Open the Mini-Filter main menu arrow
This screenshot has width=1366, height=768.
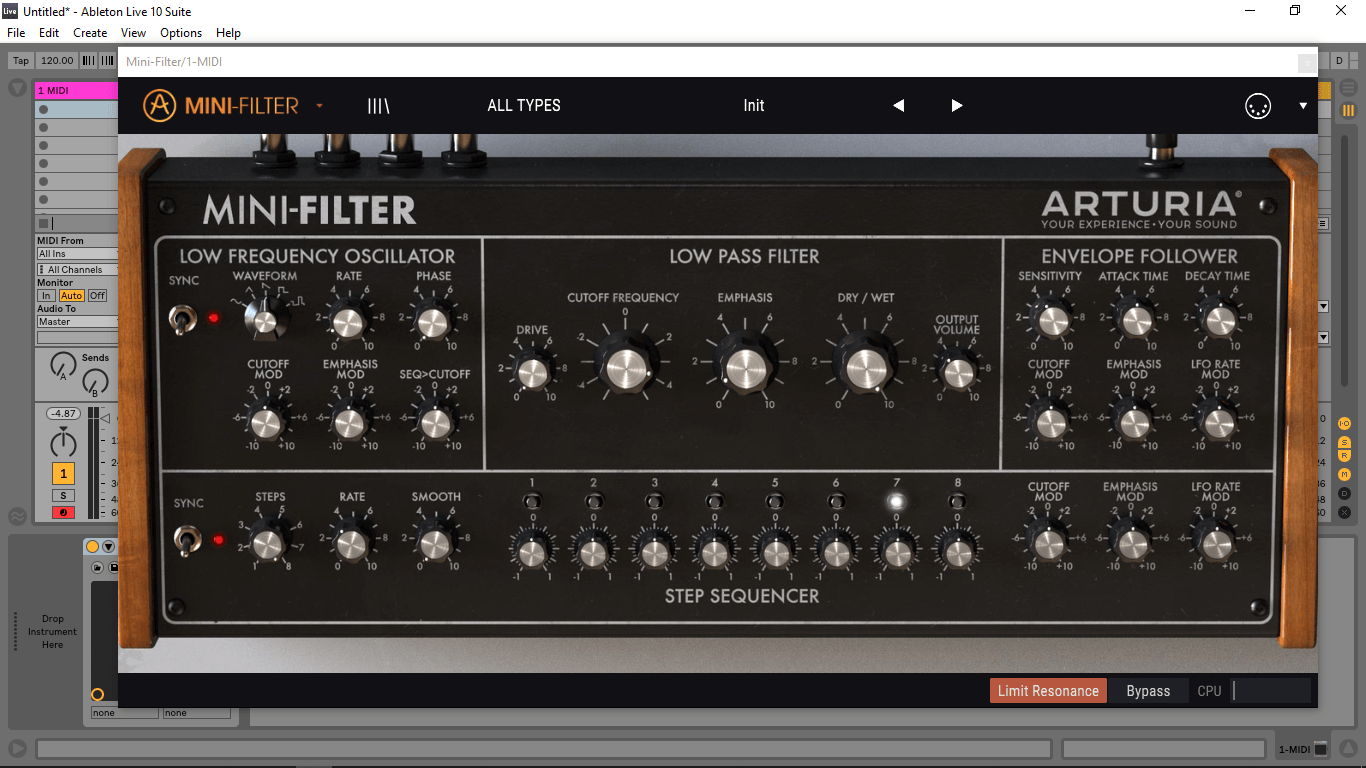(x=319, y=105)
